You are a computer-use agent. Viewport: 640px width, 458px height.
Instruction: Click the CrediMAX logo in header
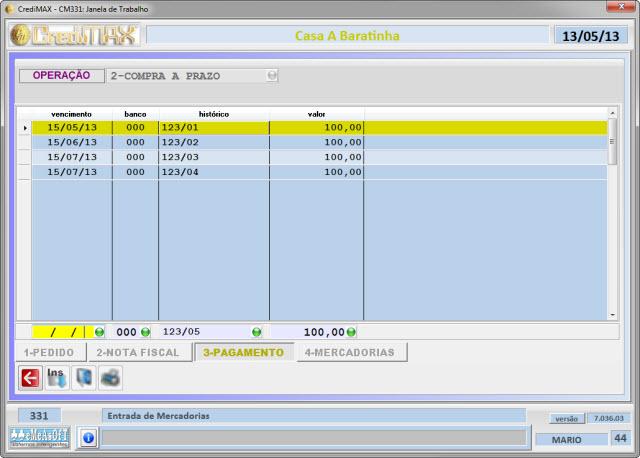pyautogui.click(x=73, y=36)
